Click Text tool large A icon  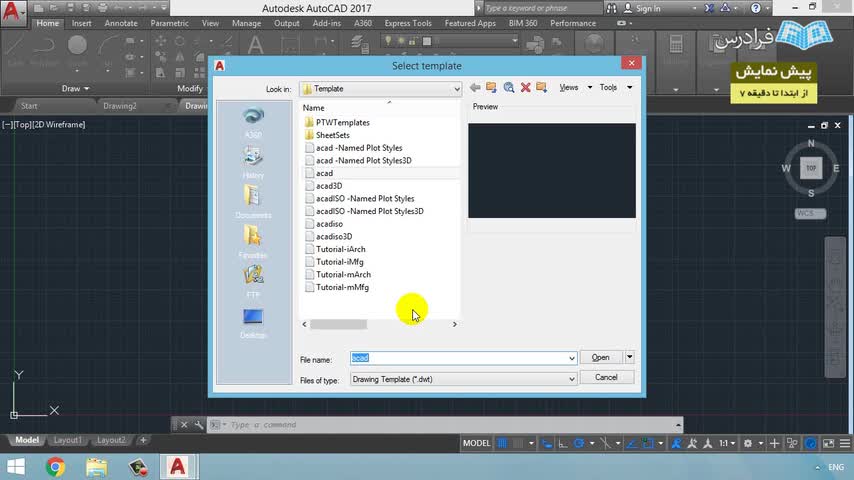point(255,45)
